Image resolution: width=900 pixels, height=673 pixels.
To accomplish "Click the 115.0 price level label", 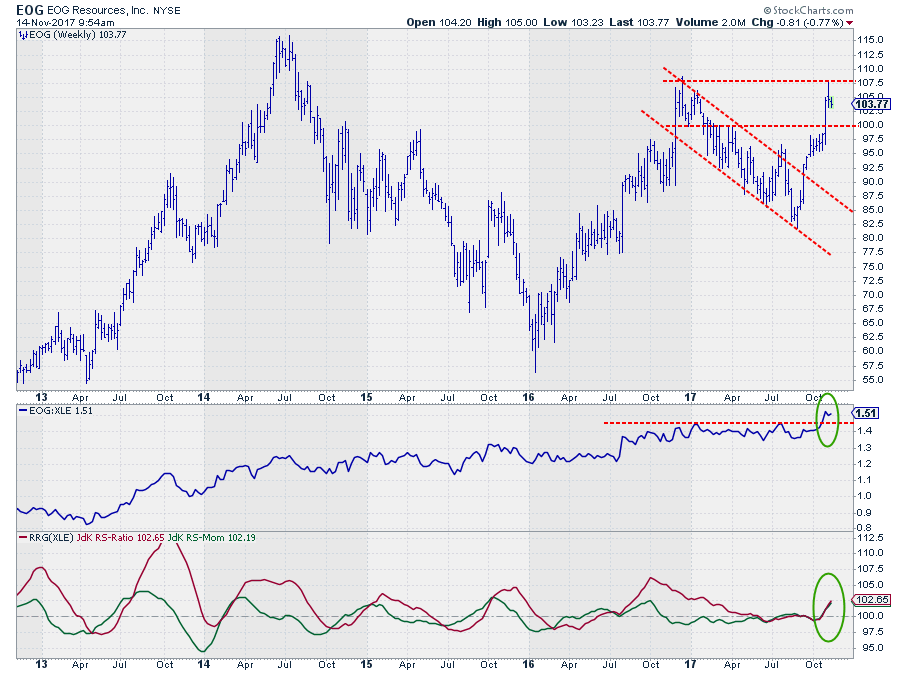I will coord(869,39).
